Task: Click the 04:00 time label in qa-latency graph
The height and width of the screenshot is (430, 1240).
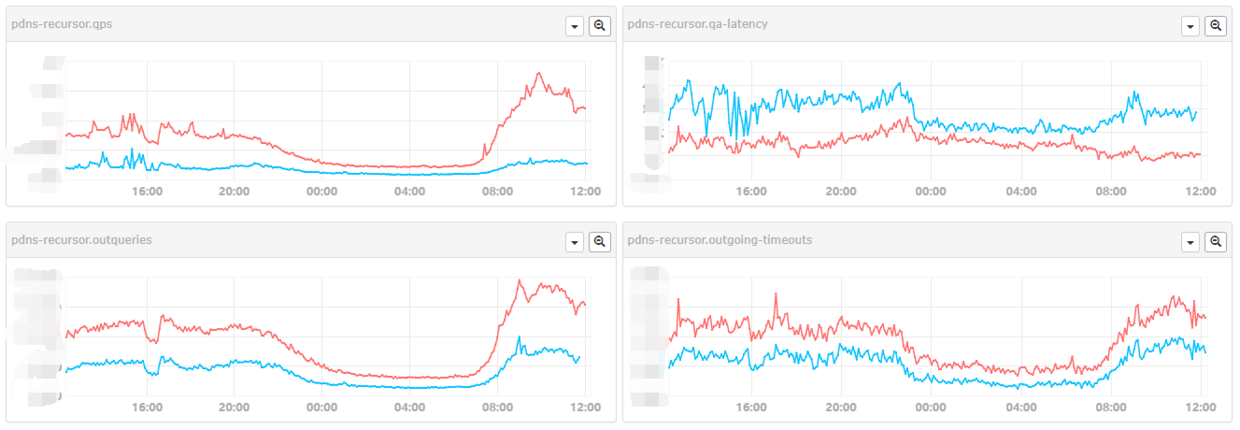Action: pos(1020,191)
